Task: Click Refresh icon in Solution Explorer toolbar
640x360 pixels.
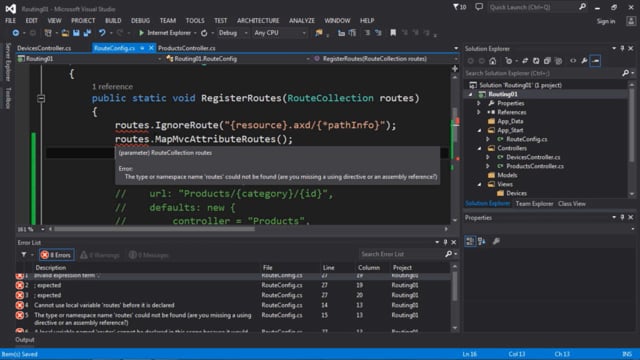Action: tap(536, 61)
